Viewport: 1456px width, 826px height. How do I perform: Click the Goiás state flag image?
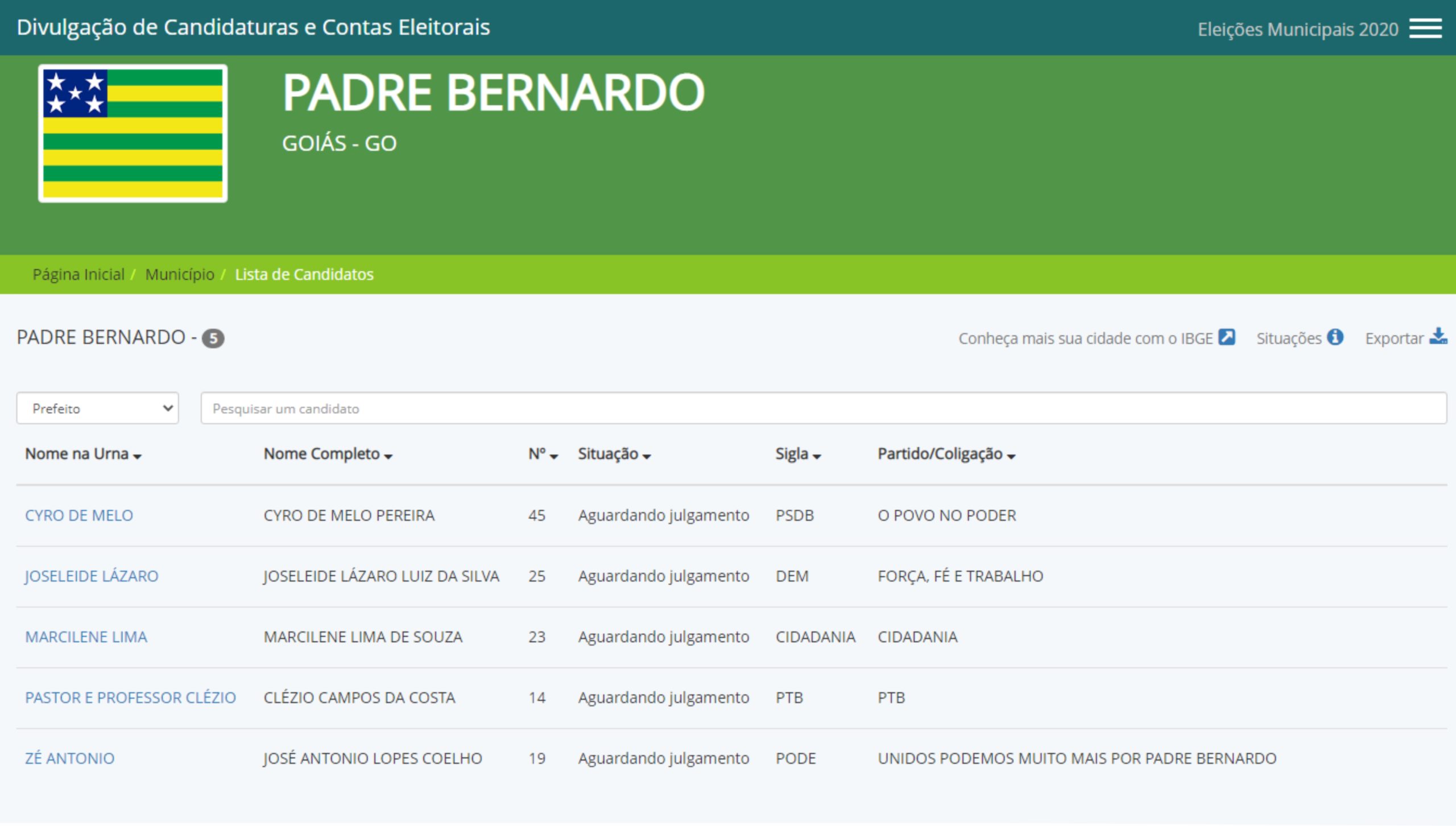click(x=133, y=133)
